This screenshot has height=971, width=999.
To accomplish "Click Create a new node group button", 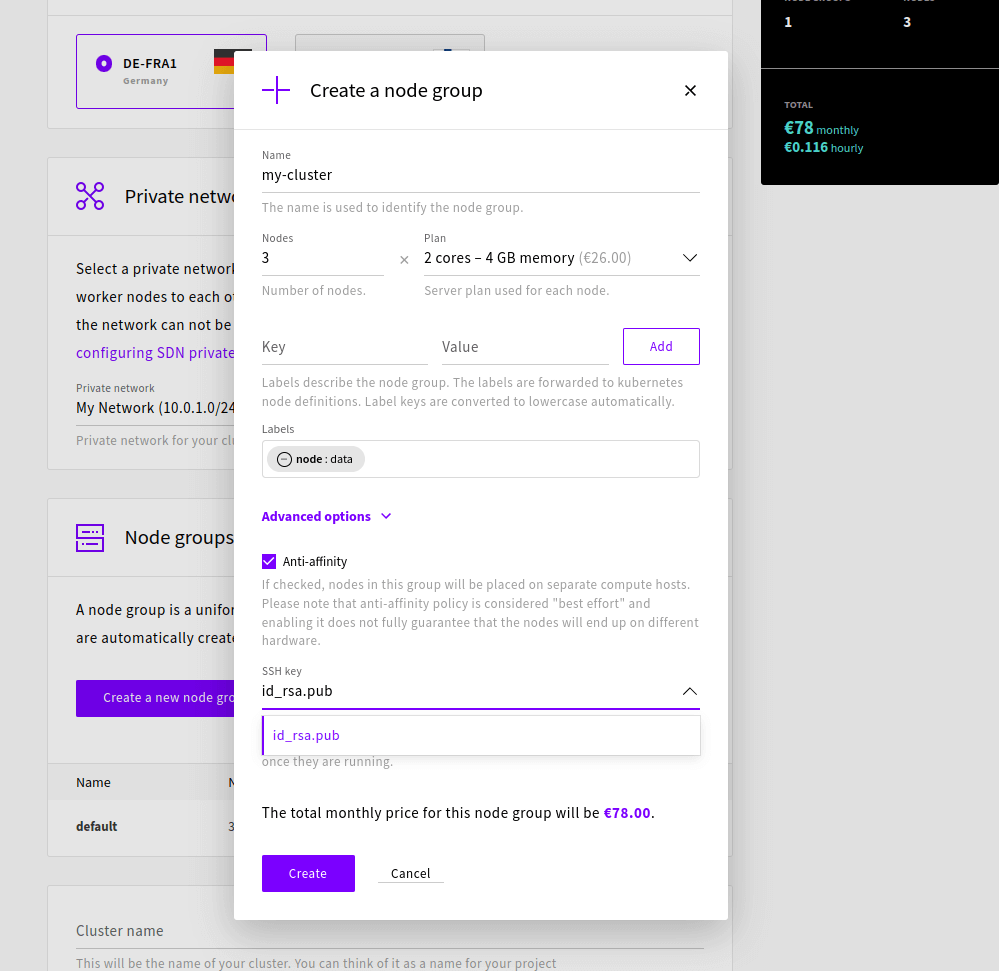I will pos(155,698).
